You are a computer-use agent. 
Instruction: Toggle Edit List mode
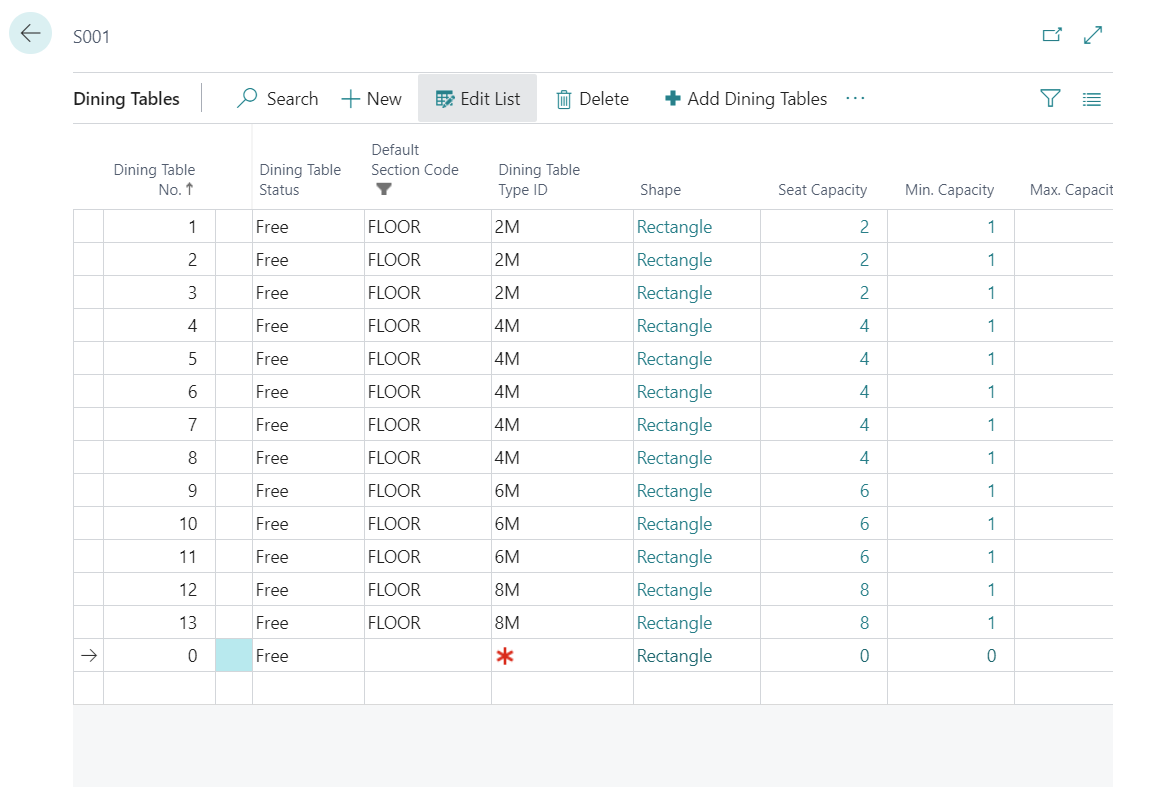477,99
